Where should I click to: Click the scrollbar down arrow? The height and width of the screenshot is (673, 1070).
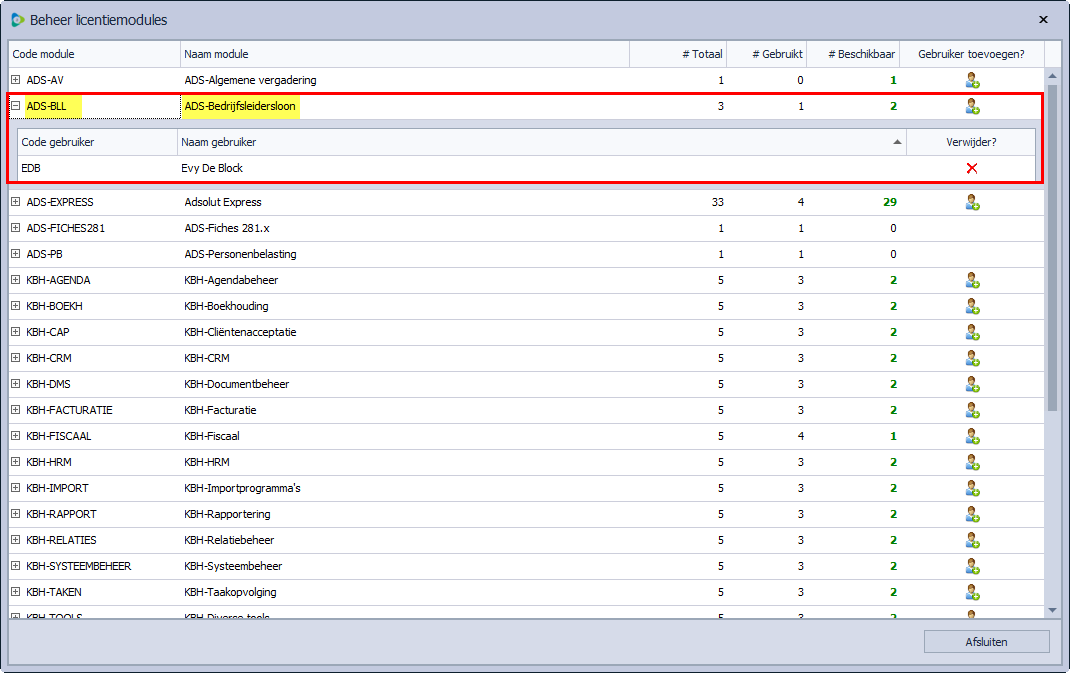pyautogui.click(x=1052, y=610)
